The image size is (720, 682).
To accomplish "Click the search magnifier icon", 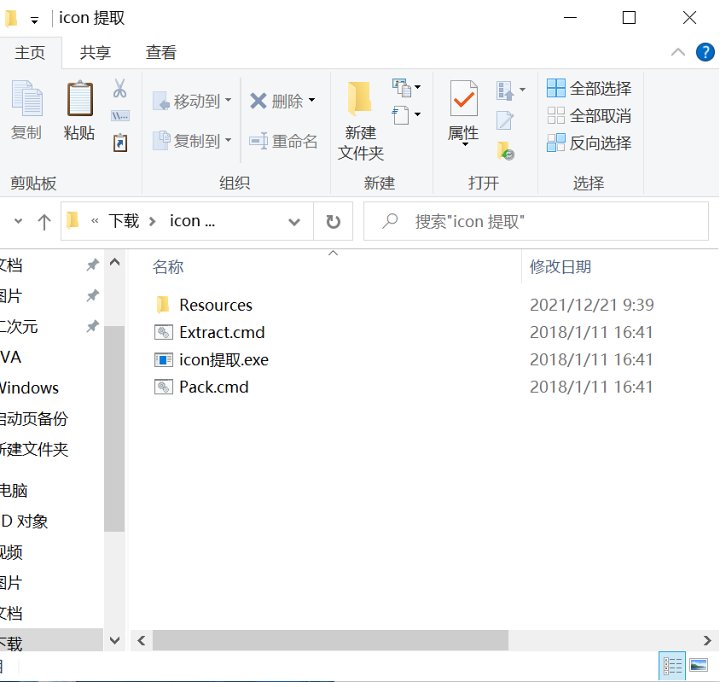I will point(390,221).
